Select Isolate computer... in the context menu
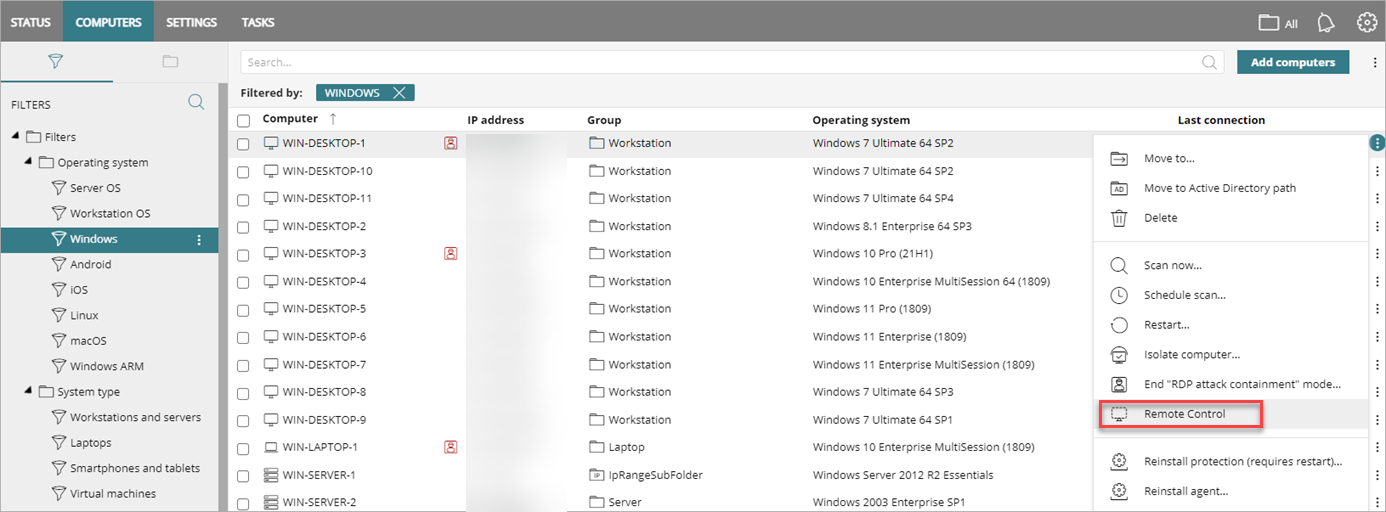Screen dimensions: 1386x512 pyautogui.click(x=1191, y=355)
